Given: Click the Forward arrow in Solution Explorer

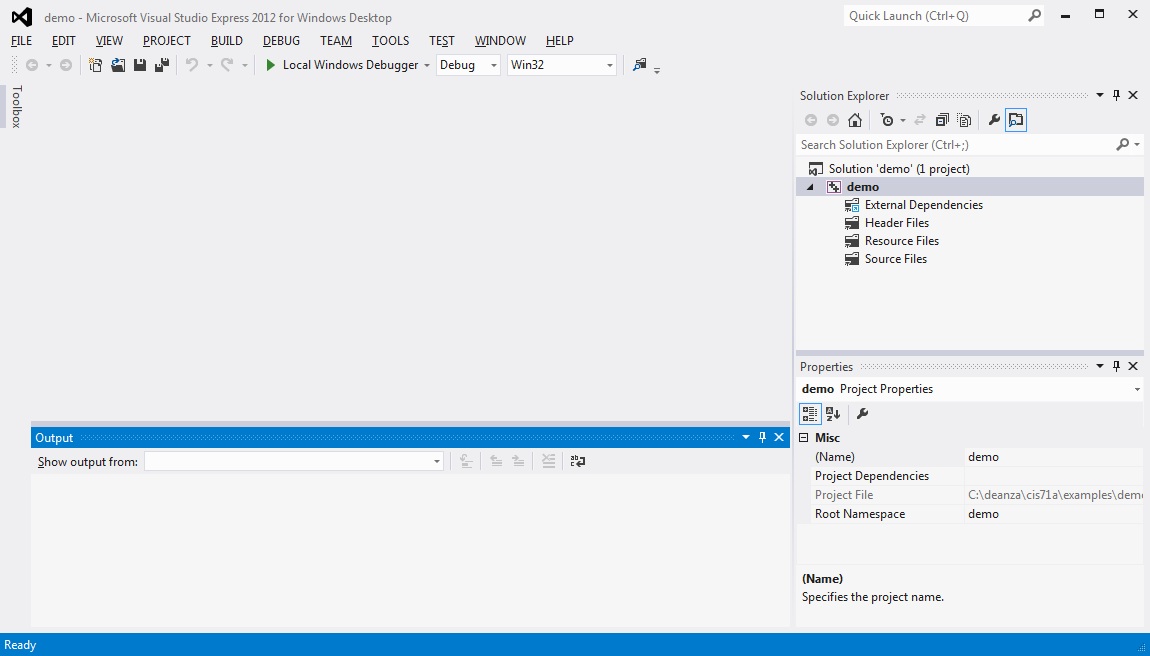Looking at the screenshot, I should point(832,120).
